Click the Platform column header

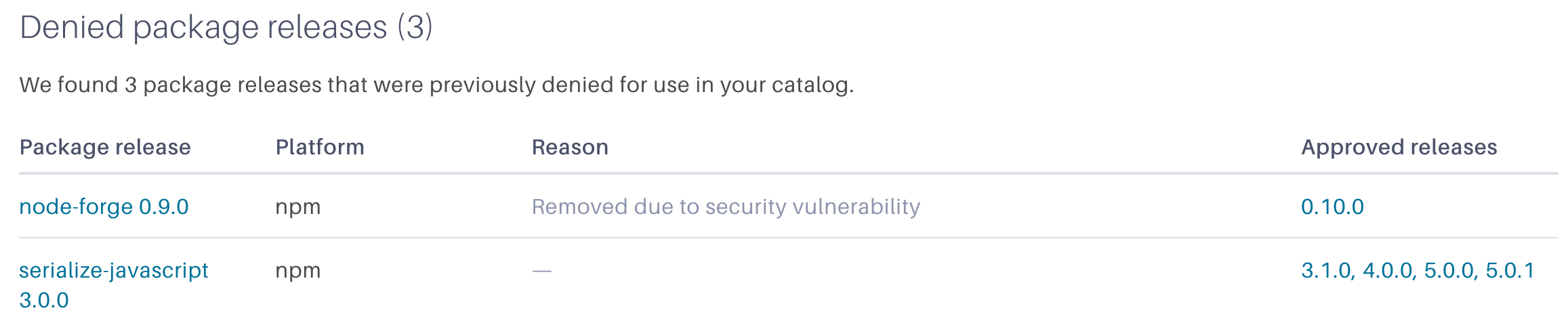point(320,147)
